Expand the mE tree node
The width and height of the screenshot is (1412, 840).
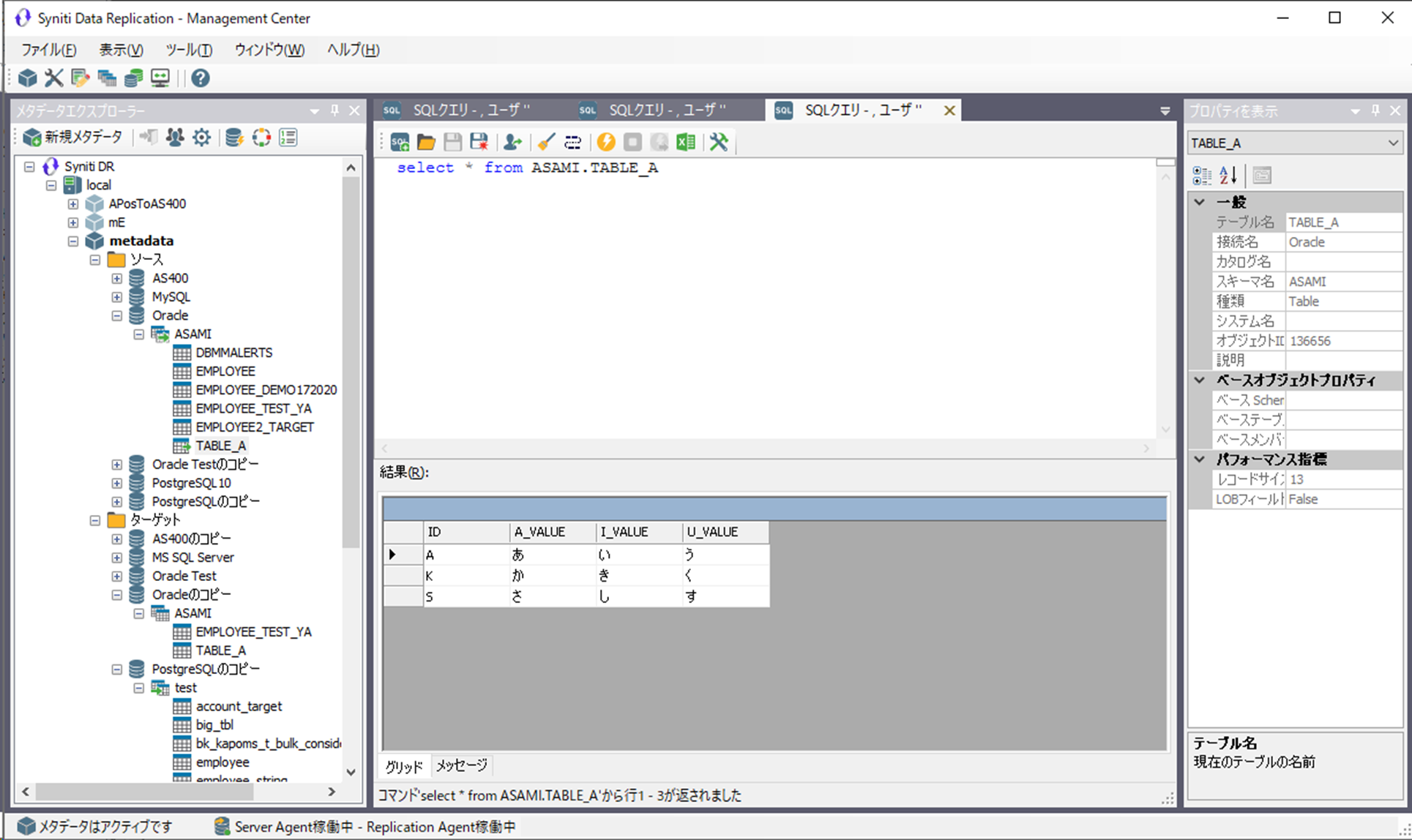click(x=73, y=222)
